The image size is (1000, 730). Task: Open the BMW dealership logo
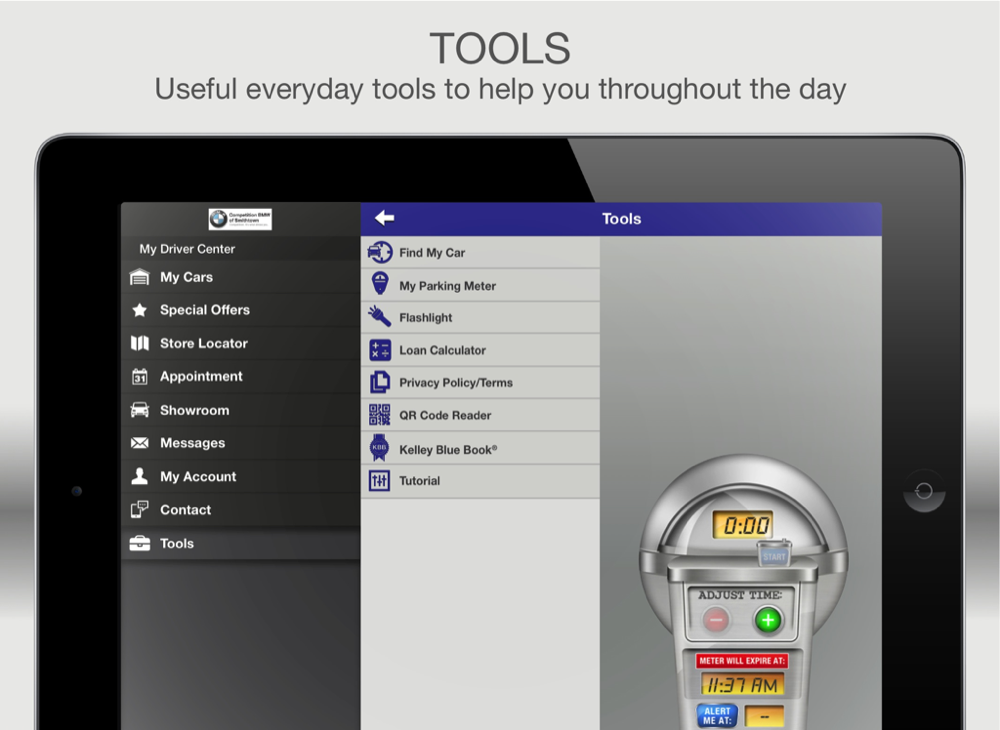point(240,219)
